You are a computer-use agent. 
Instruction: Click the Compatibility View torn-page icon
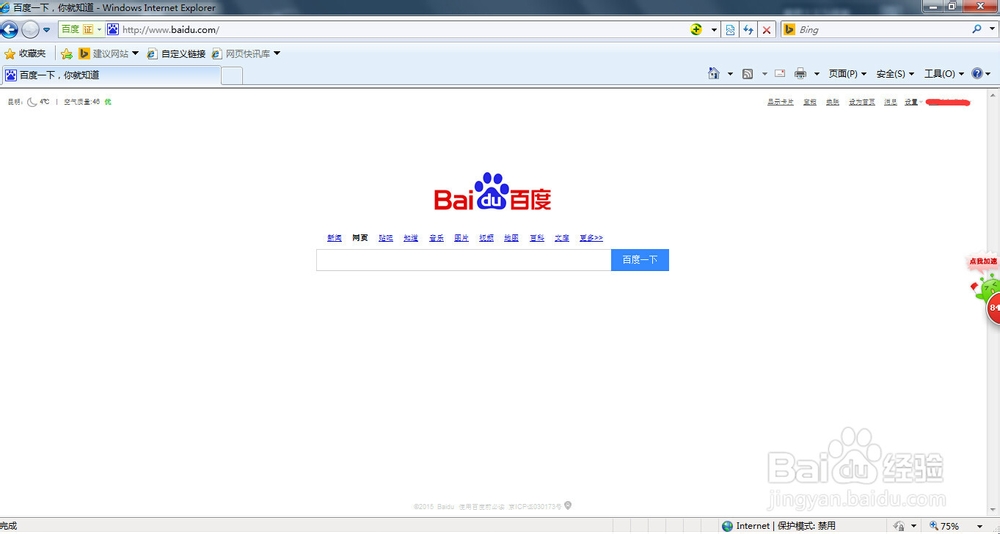tap(730, 29)
